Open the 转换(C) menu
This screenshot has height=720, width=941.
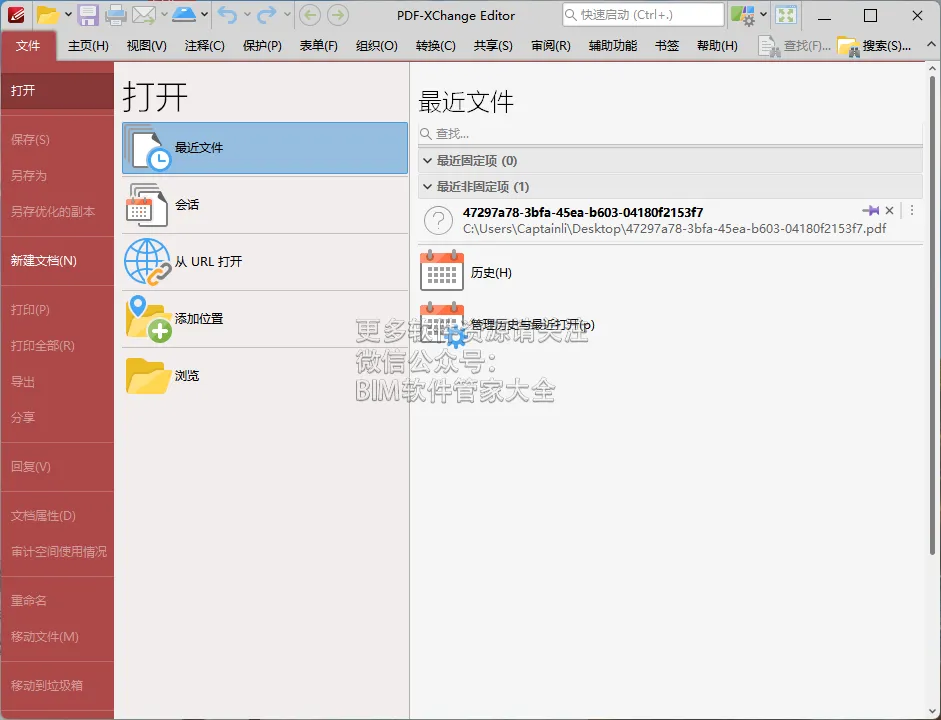click(x=436, y=46)
